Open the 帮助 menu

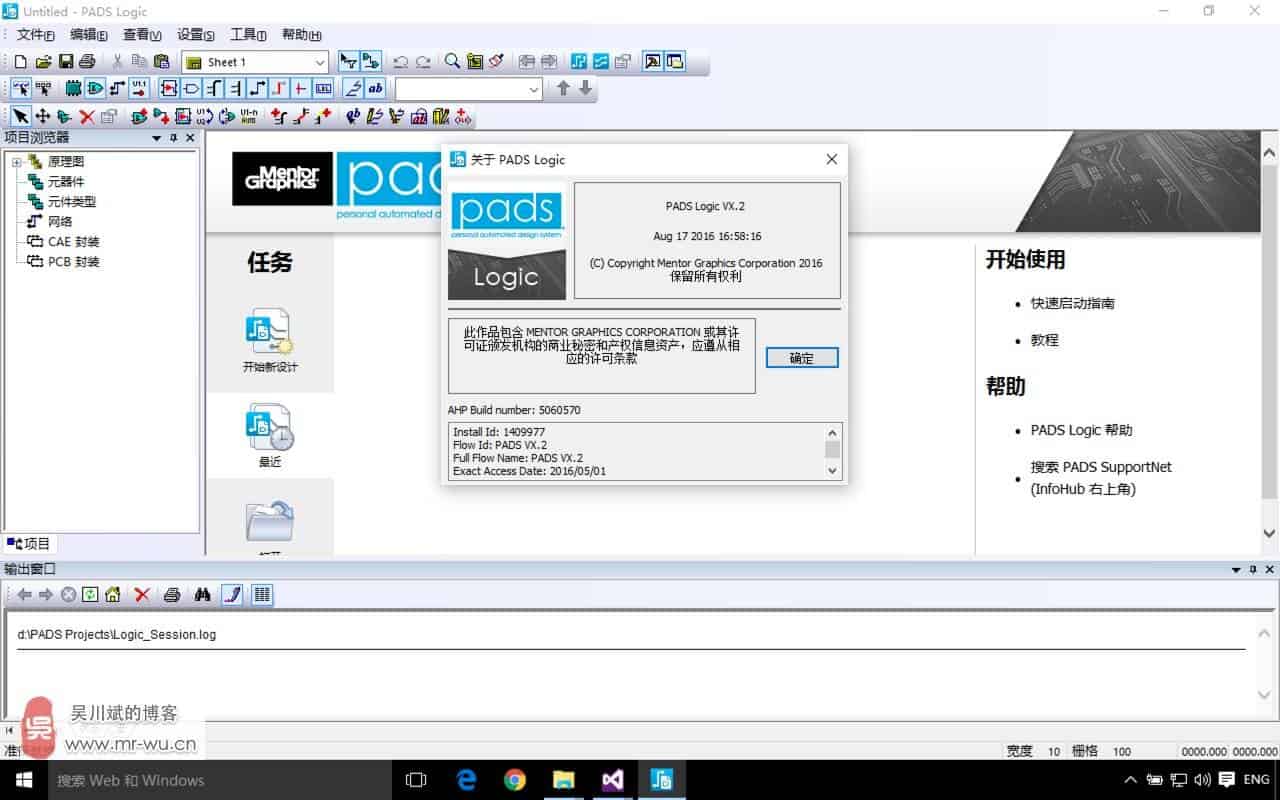pyautogui.click(x=301, y=35)
